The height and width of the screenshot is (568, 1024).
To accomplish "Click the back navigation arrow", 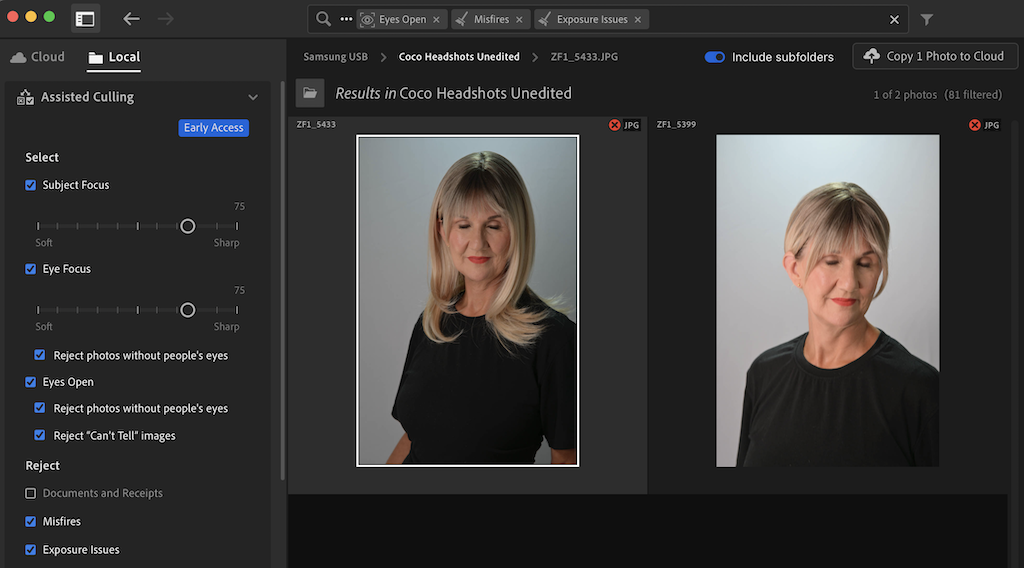I will 131,18.
